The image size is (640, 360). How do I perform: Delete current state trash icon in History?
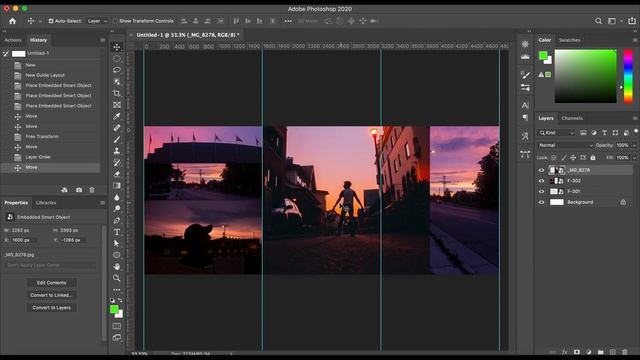click(92, 190)
